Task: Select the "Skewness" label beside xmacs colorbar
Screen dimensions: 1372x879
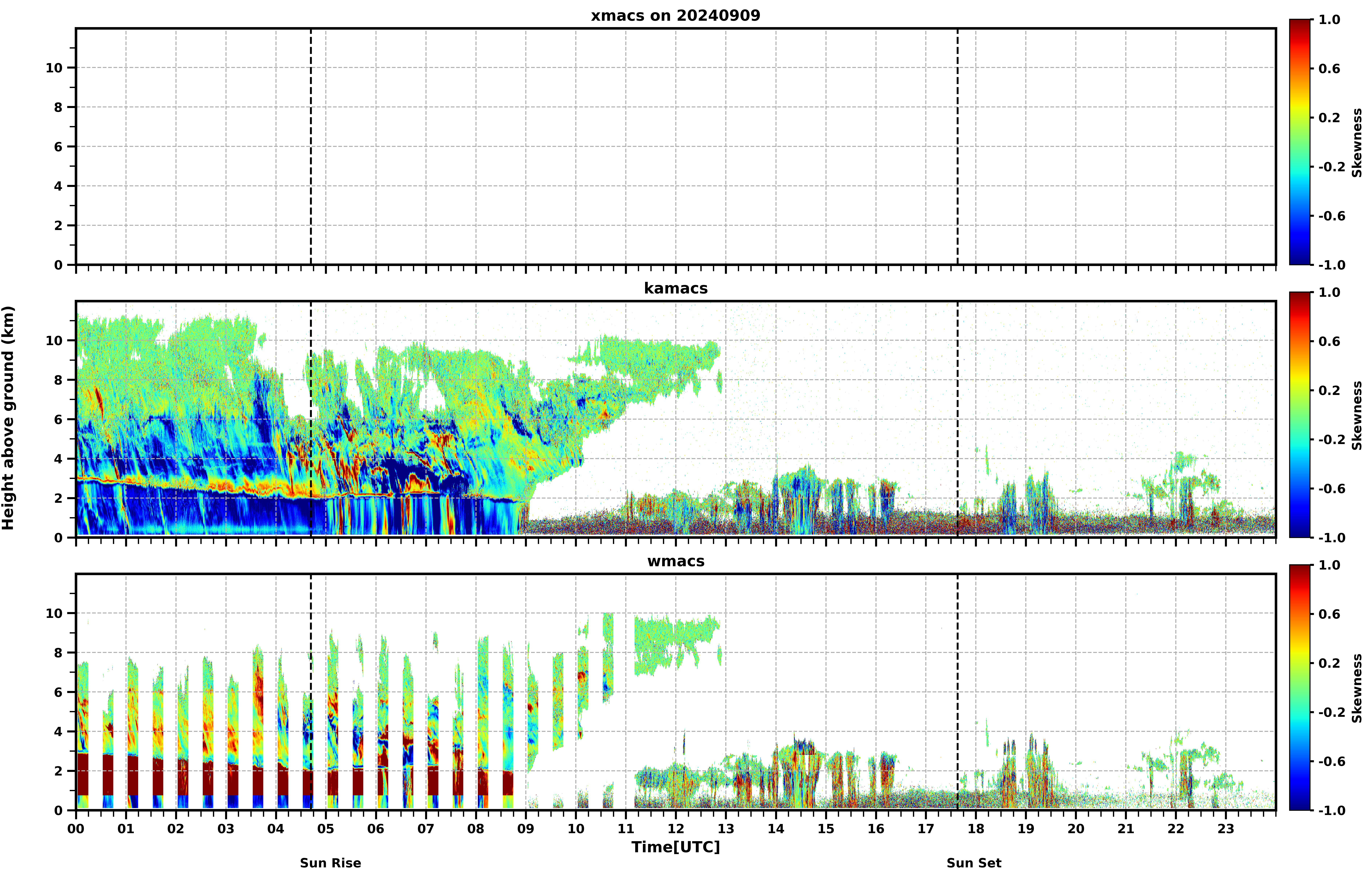Action: (x=1357, y=143)
